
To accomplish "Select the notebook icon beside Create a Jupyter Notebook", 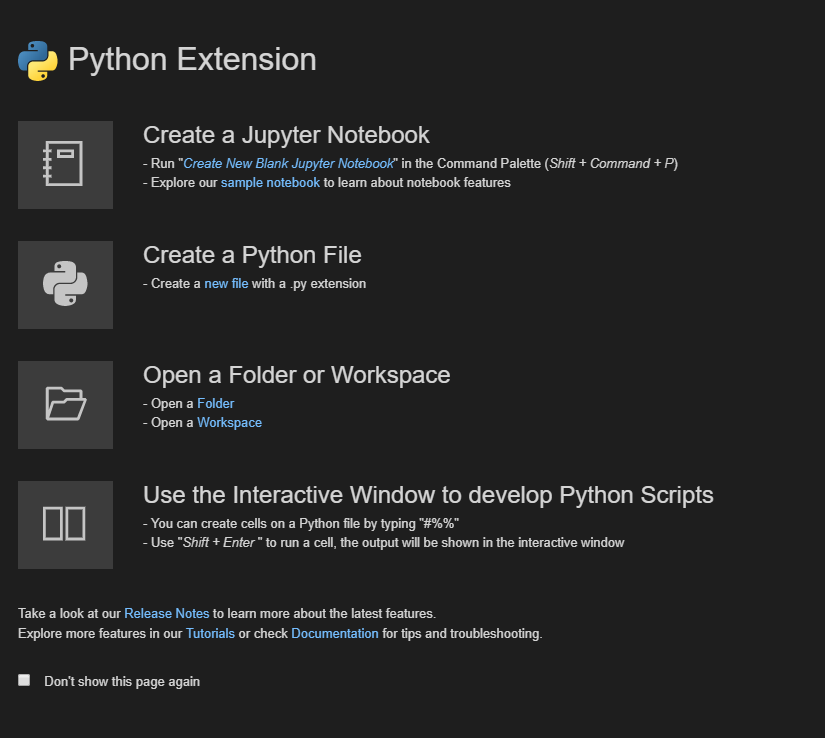I will (65, 164).
